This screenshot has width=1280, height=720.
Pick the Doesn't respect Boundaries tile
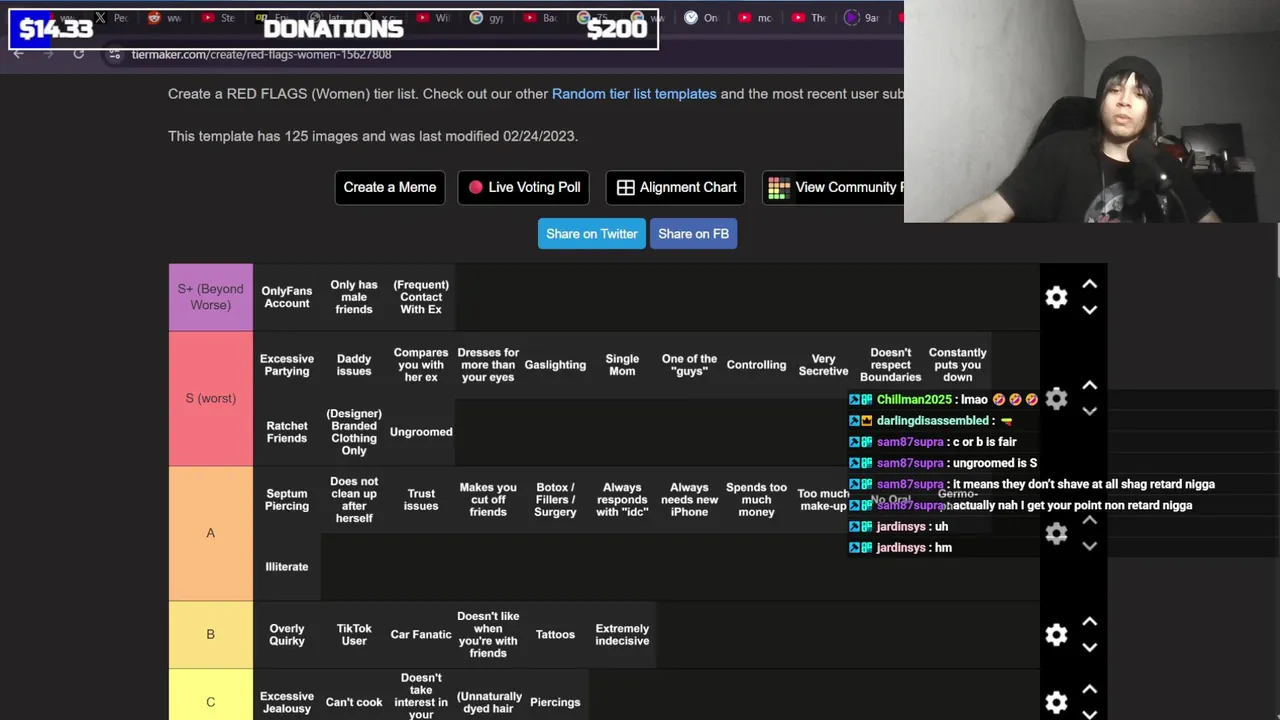(x=890, y=365)
